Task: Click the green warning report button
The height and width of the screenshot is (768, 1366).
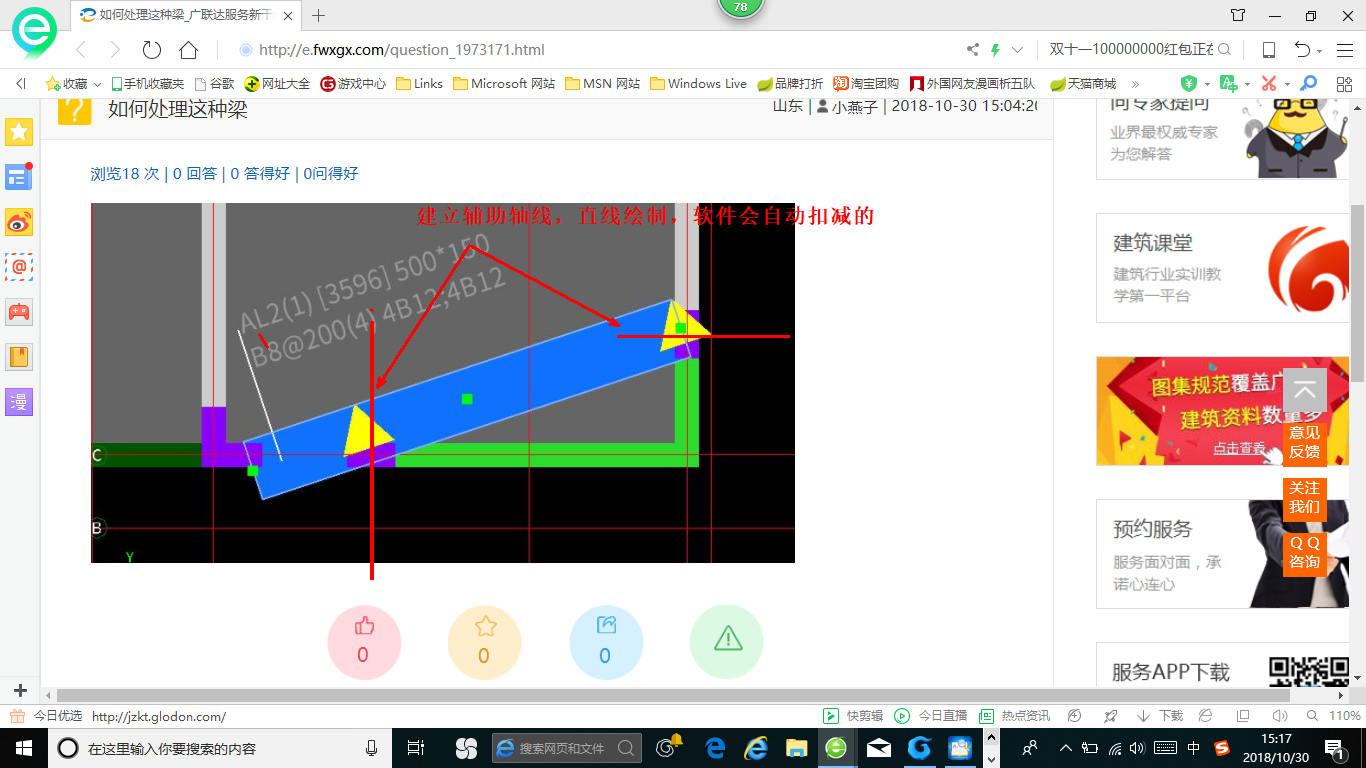Action: click(727, 641)
